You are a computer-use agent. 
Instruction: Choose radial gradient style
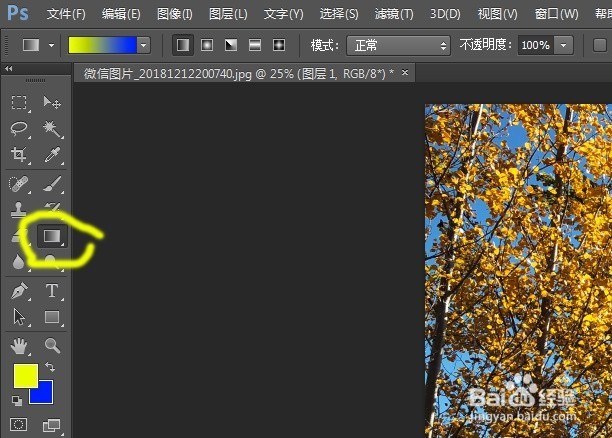(207, 45)
